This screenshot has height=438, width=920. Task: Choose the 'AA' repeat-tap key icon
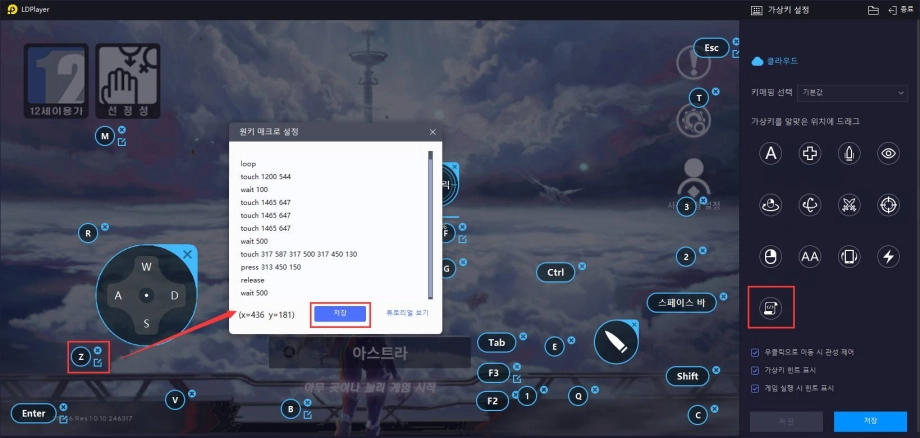click(x=810, y=257)
